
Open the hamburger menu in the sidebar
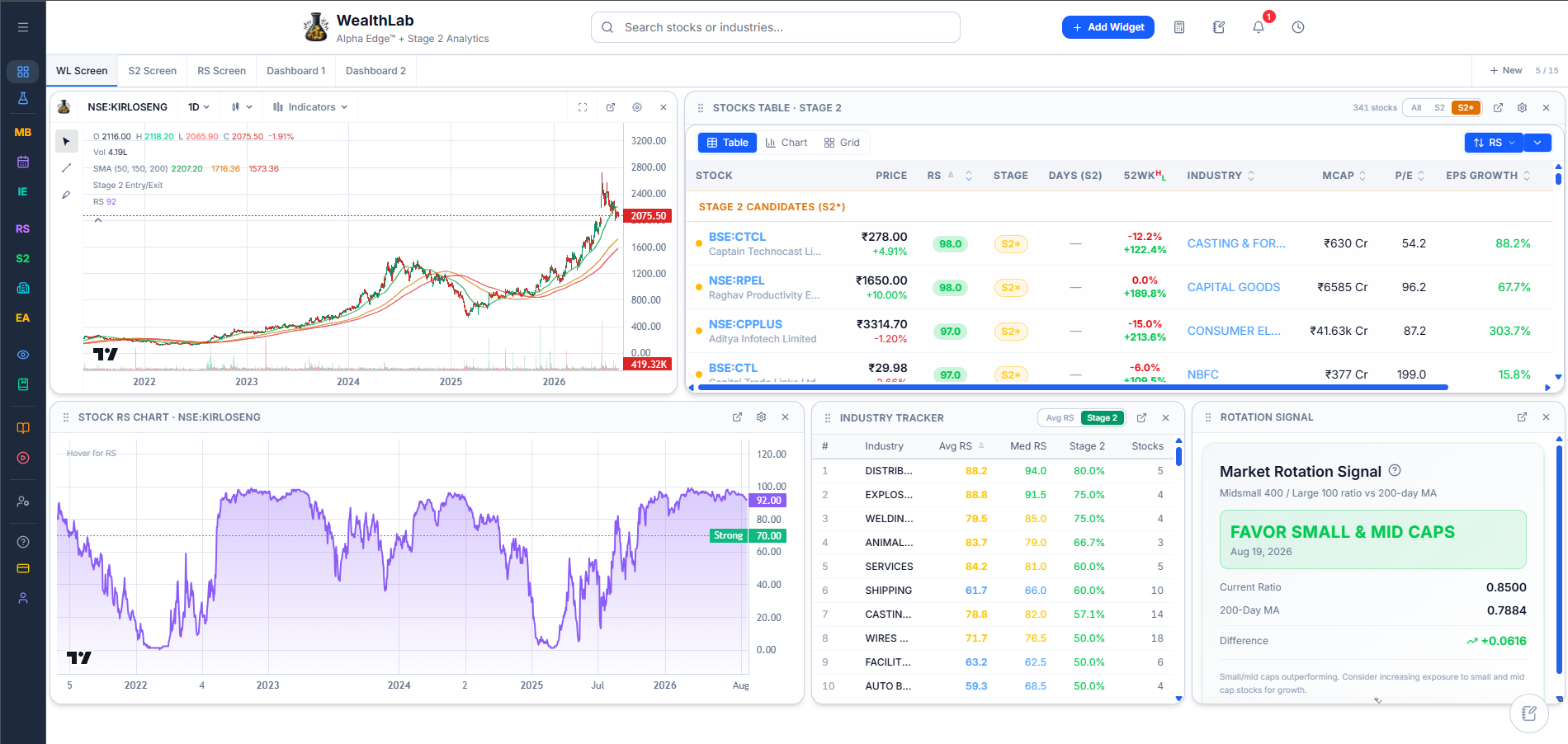23,27
